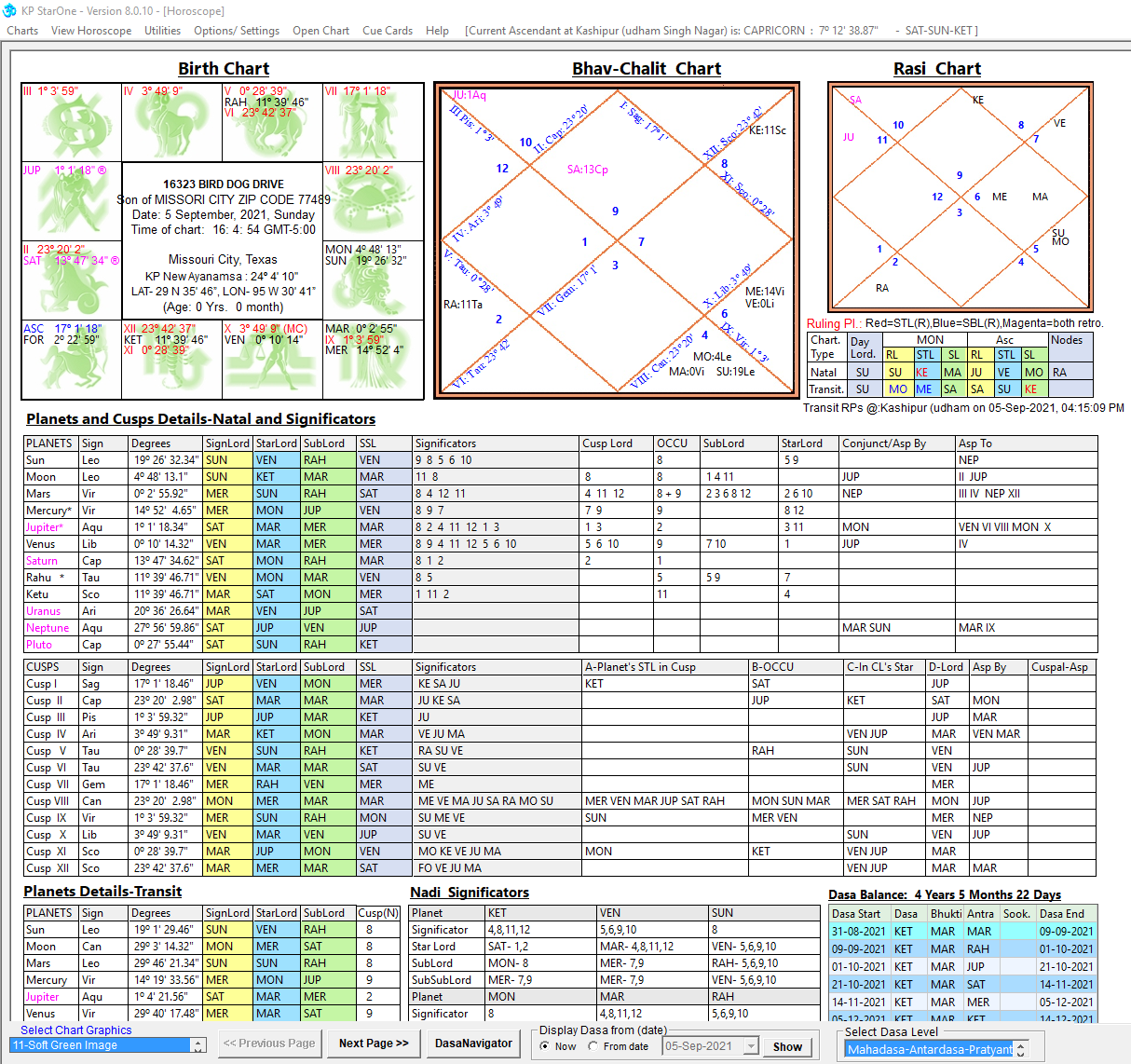Click the Pisces fish image in Birth Chart
This screenshot has width=1131, height=1064.
click(72, 125)
